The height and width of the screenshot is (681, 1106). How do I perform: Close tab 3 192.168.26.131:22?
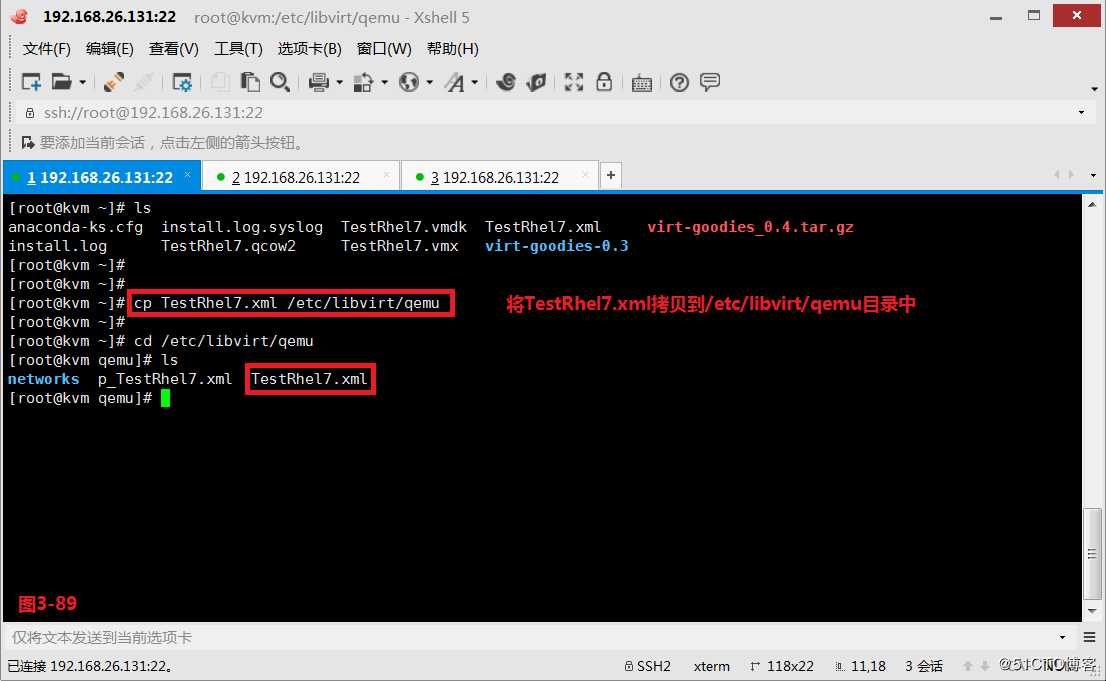[x=585, y=174]
